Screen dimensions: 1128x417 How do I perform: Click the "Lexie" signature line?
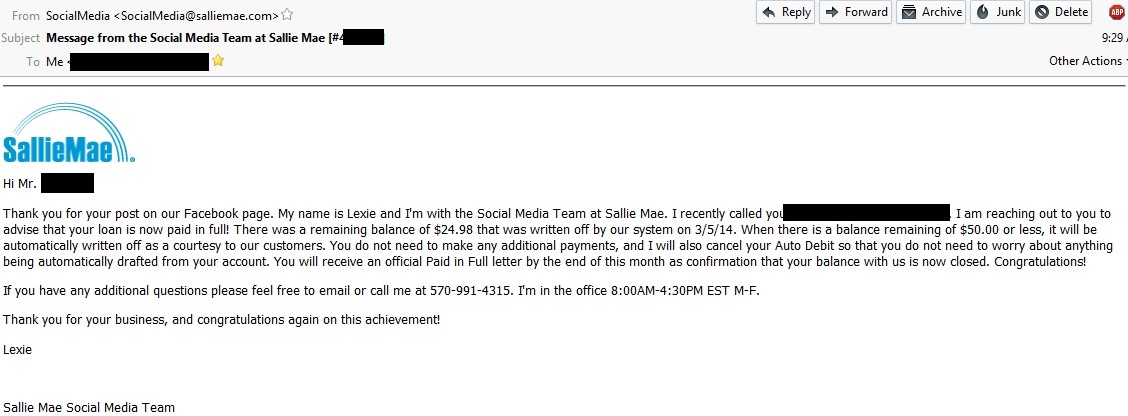(17, 350)
